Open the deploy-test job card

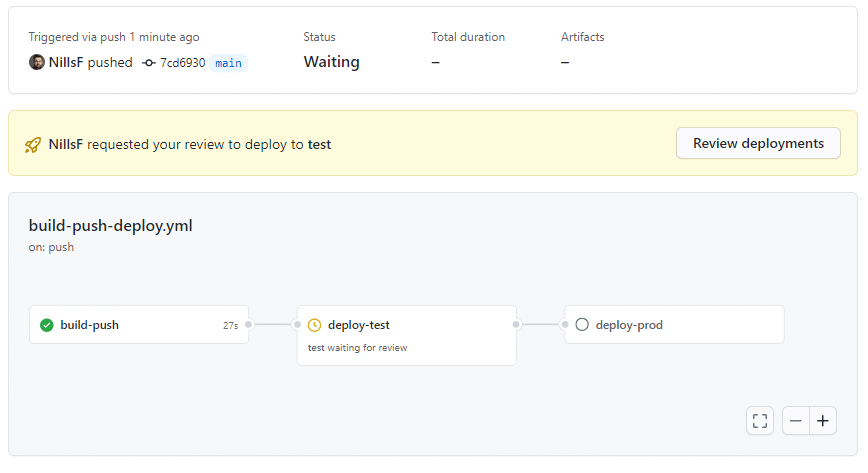click(x=407, y=335)
